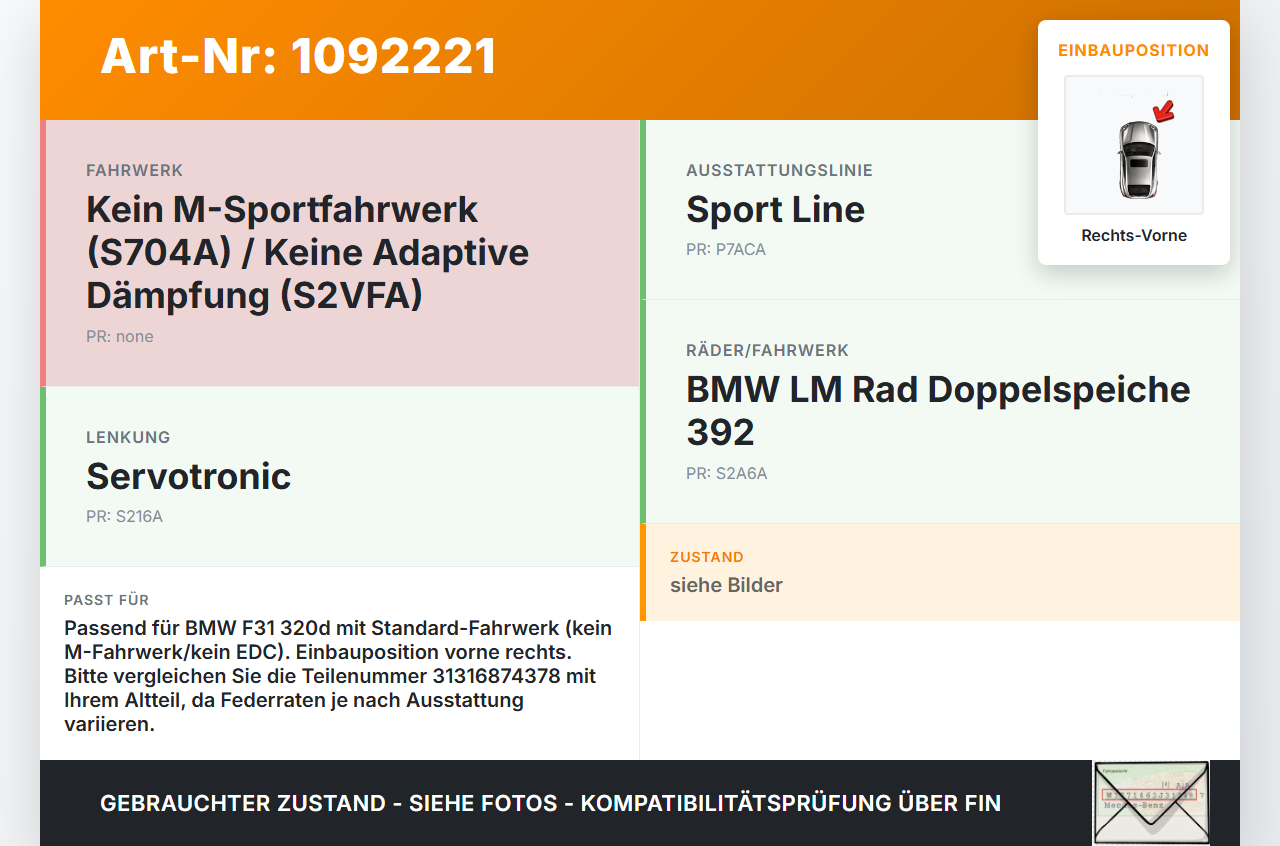Screen dimensions: 1280x846
Task: Click the ZUSTAND label
Action: [x=707, y=557]
